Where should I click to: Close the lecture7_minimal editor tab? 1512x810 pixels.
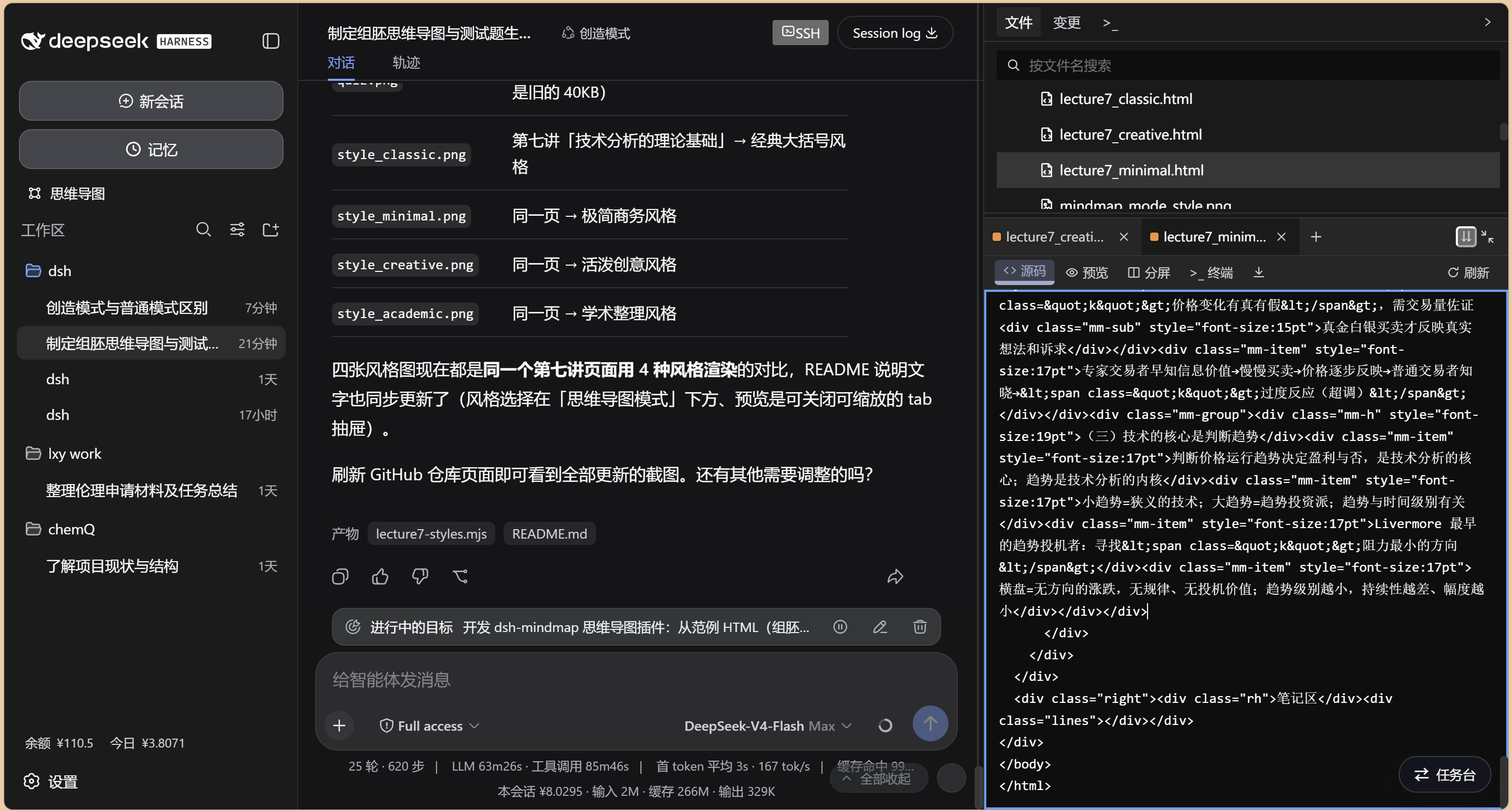[x=1281, y=237]
